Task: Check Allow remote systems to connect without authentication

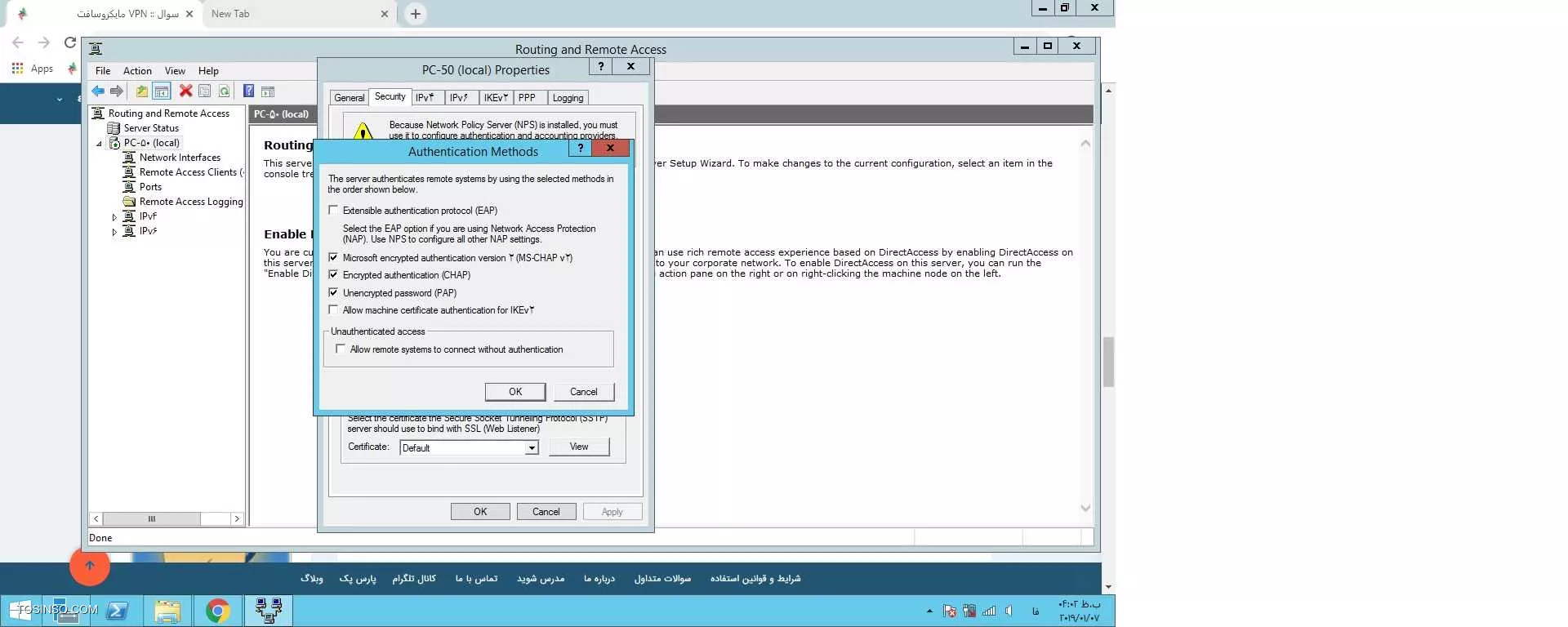Action: [341, 349]
